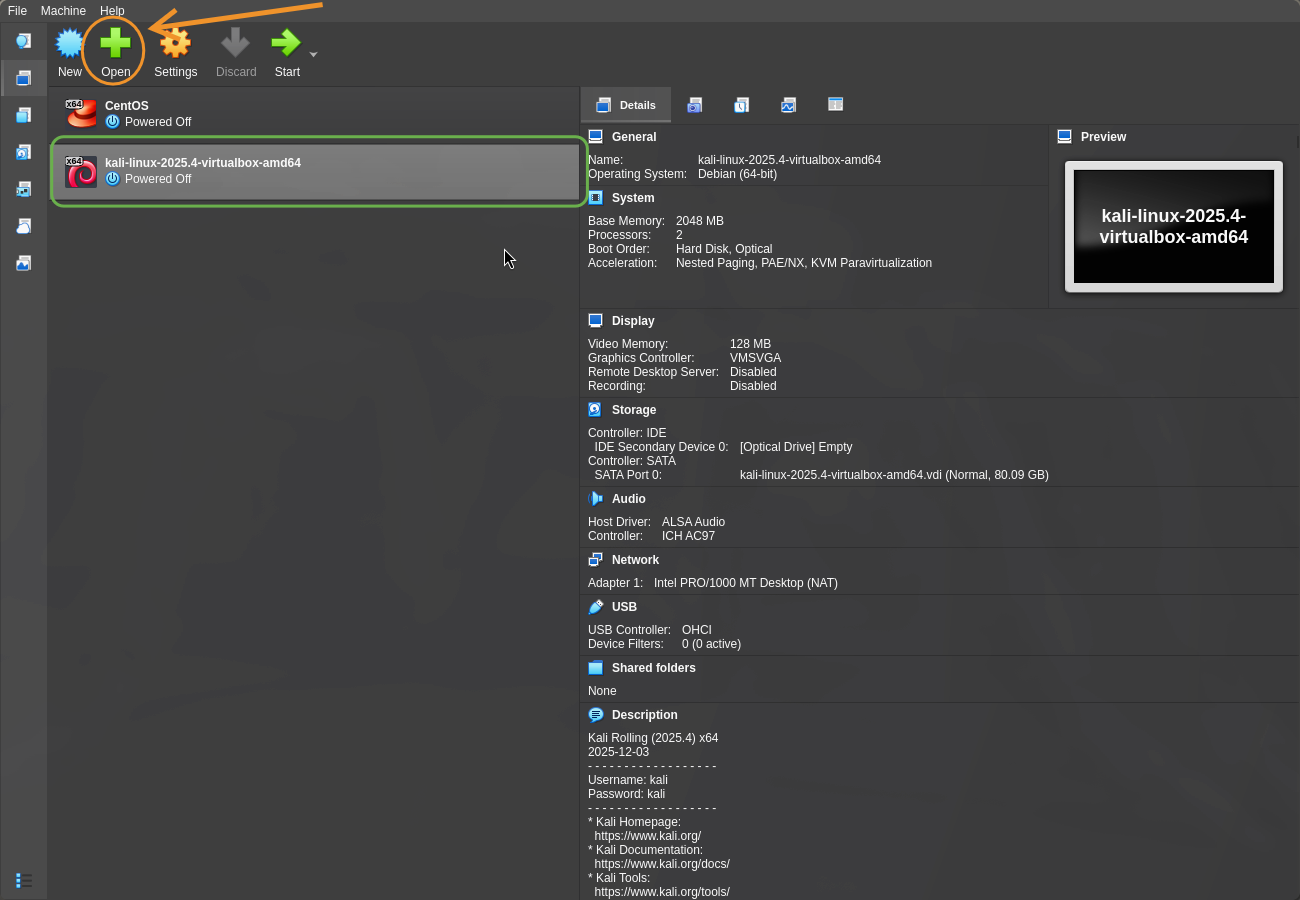
Task: Open the Logs clock tab
Action: [x=741, y=105]
